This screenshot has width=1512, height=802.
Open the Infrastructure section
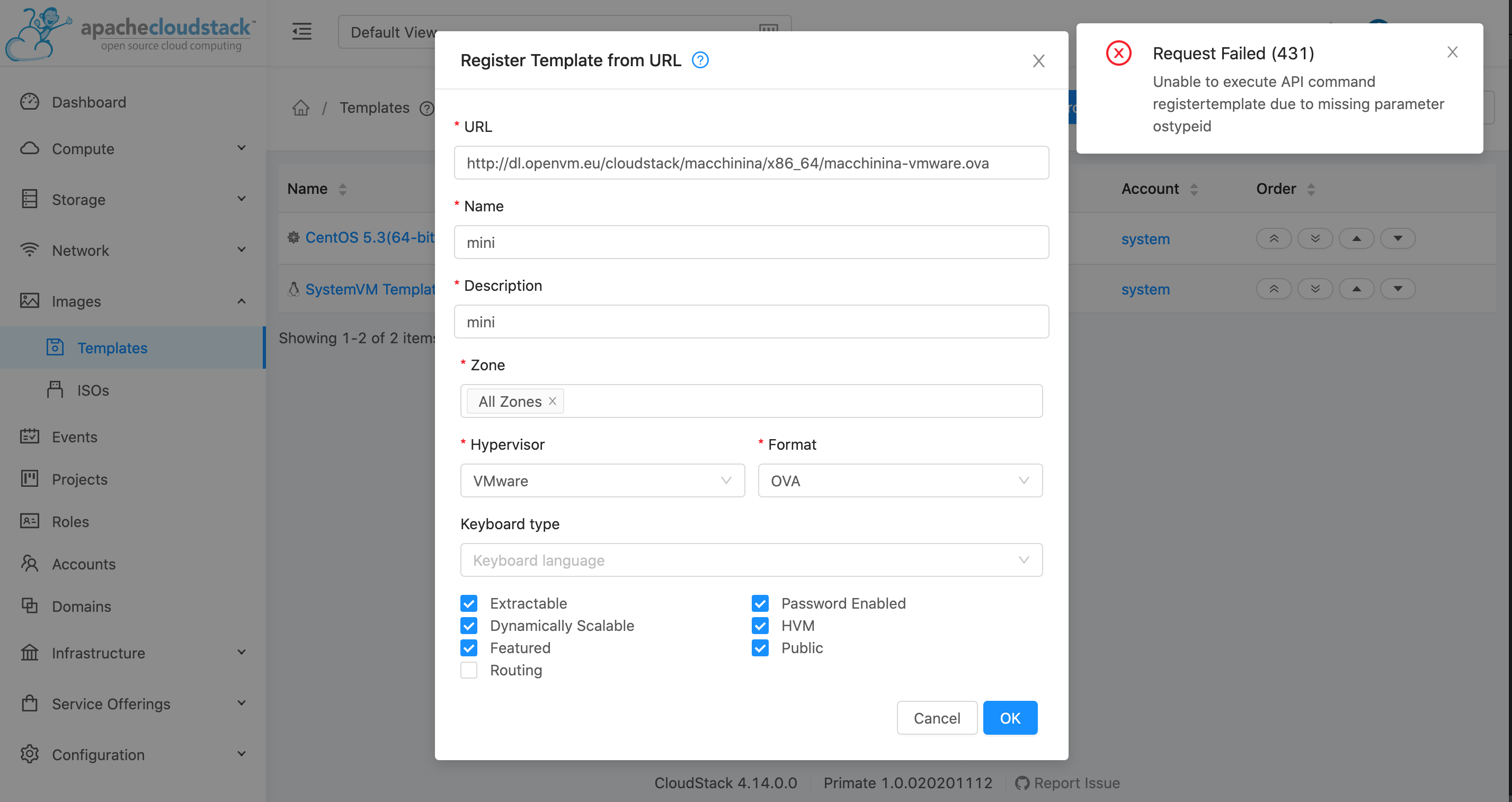[x=97, y=653]
